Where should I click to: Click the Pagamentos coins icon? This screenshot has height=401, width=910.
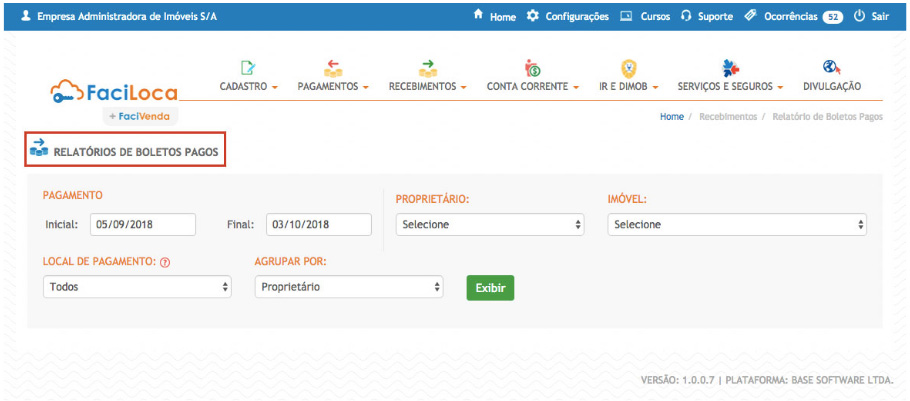pyautogui.click(x=333, y=68)
